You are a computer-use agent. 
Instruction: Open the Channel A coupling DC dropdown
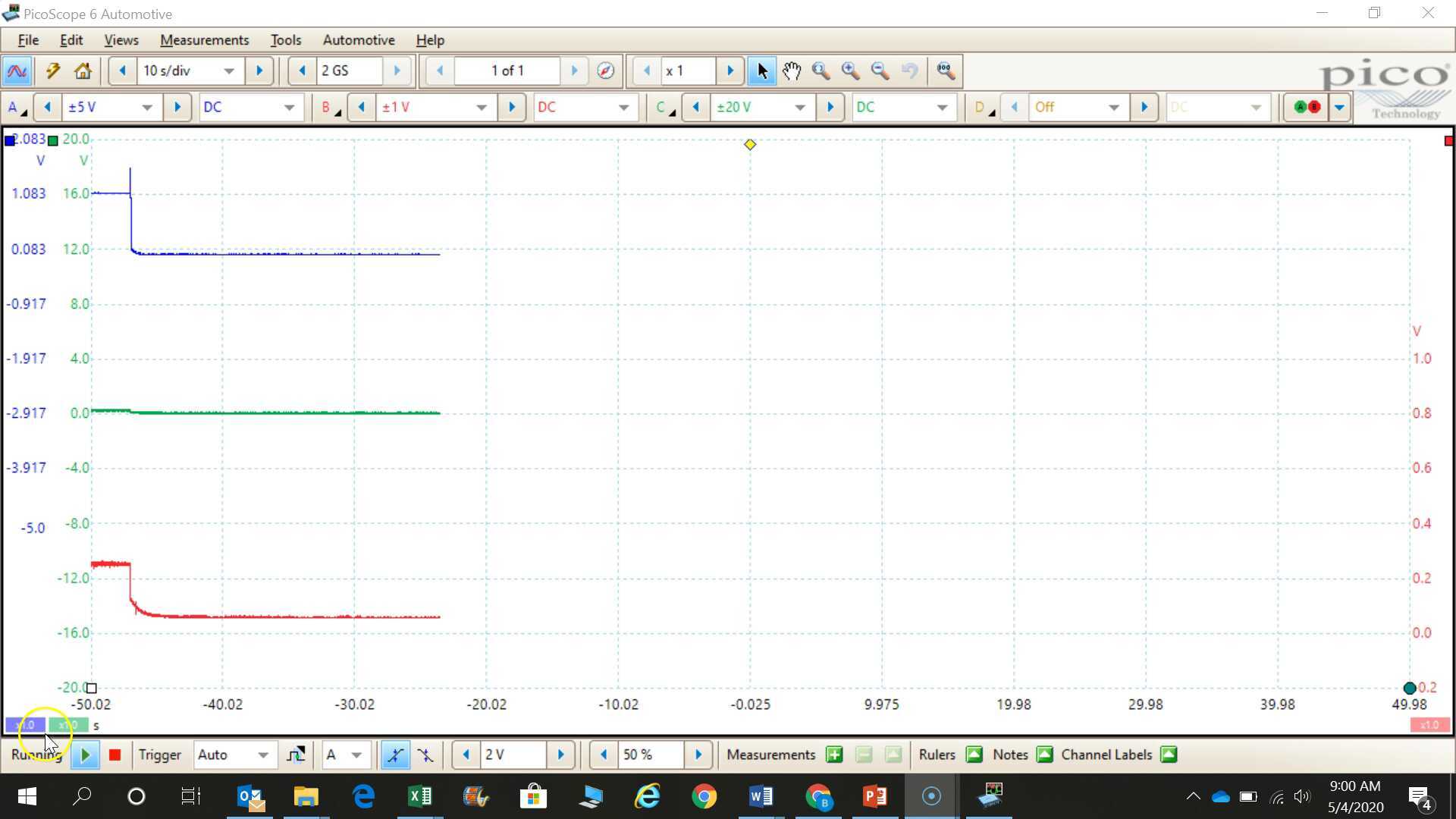250,107
